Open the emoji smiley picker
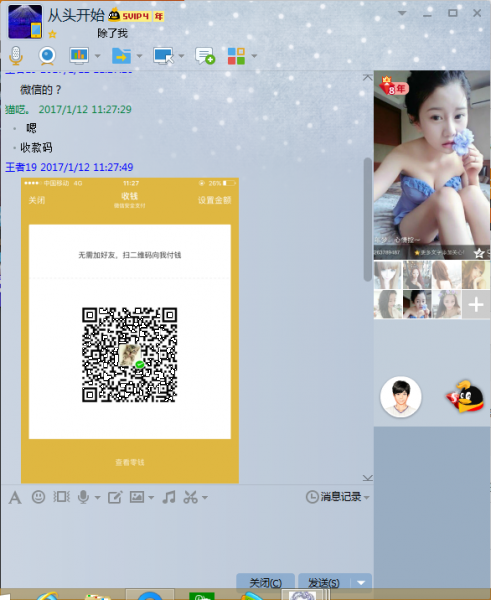Viewport: 491px width, 600px height. 38,497
